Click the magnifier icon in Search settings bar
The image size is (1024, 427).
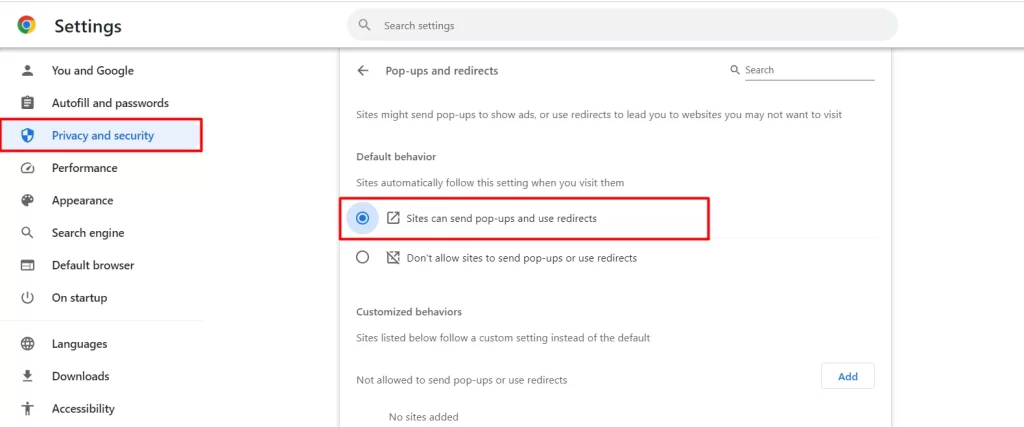click(x=365, y=25)
